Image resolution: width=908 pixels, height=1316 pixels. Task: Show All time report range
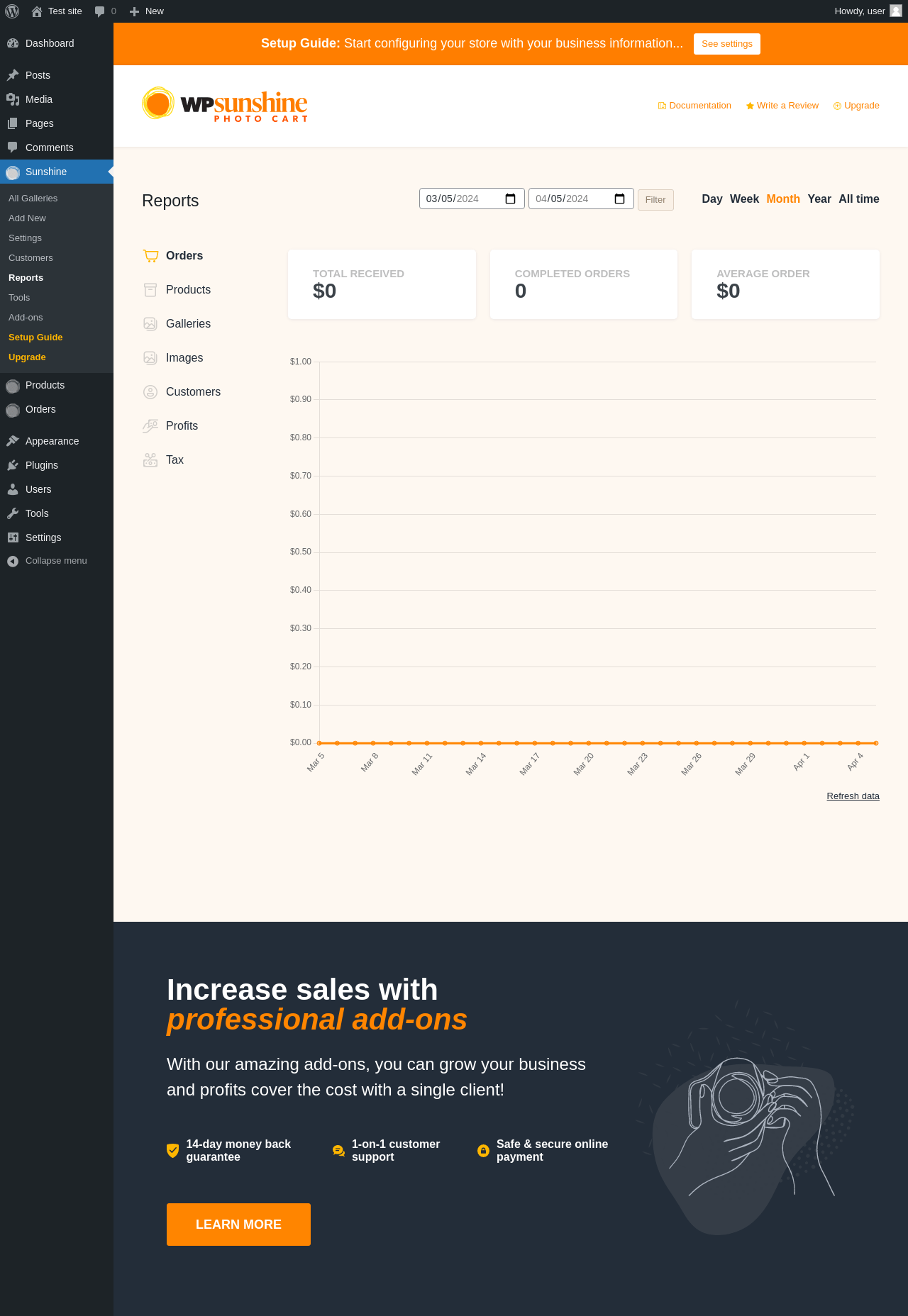[x=859, y=199]
